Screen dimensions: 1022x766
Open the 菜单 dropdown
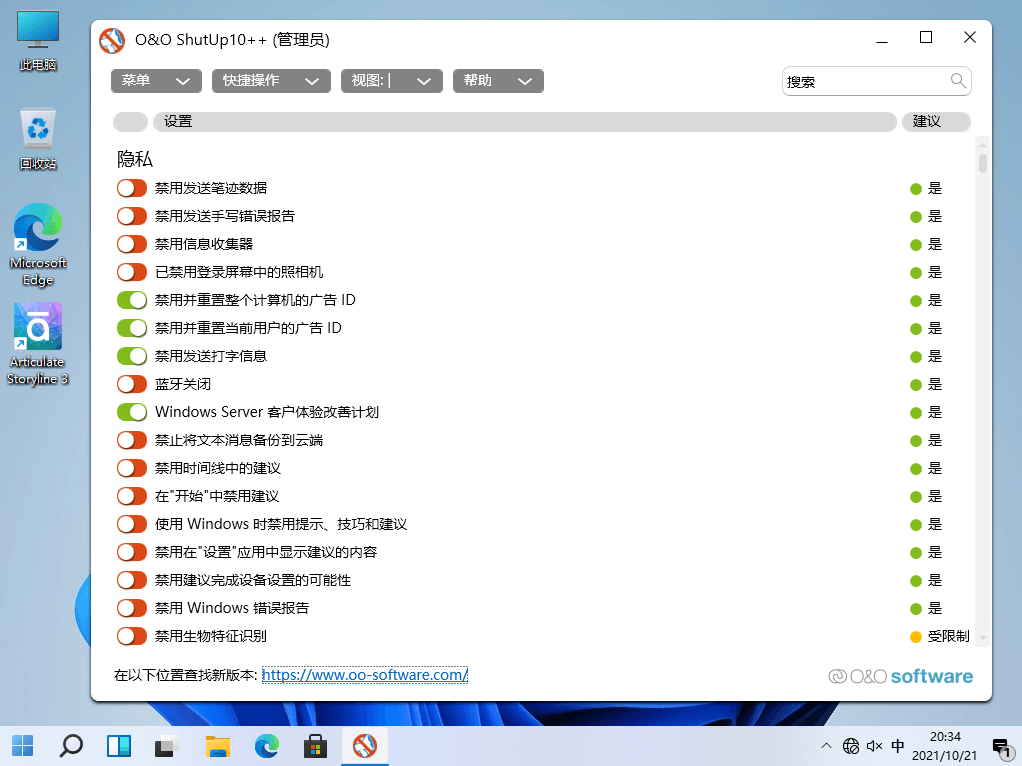156,81
